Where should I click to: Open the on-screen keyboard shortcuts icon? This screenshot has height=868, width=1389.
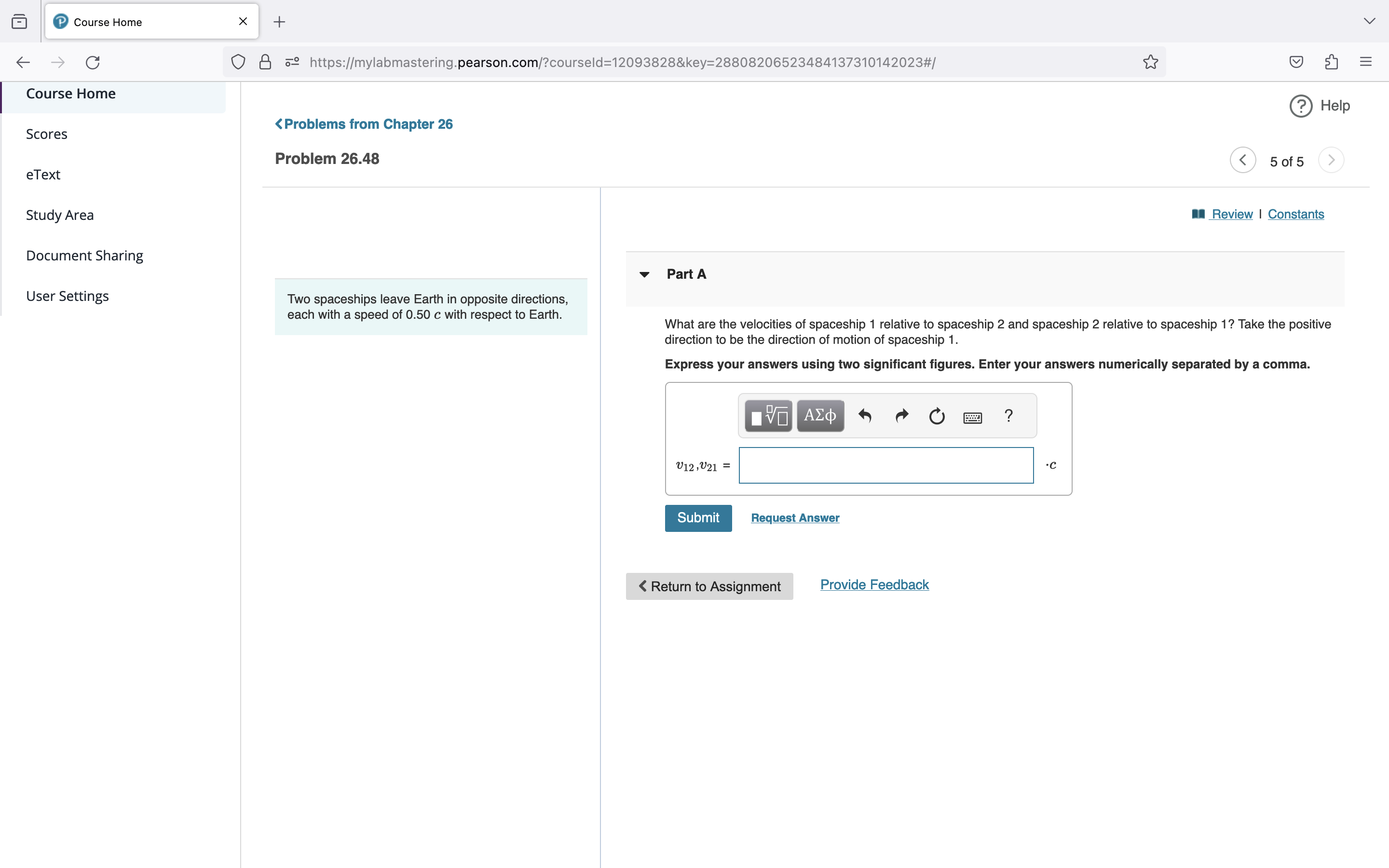point(973,417)
